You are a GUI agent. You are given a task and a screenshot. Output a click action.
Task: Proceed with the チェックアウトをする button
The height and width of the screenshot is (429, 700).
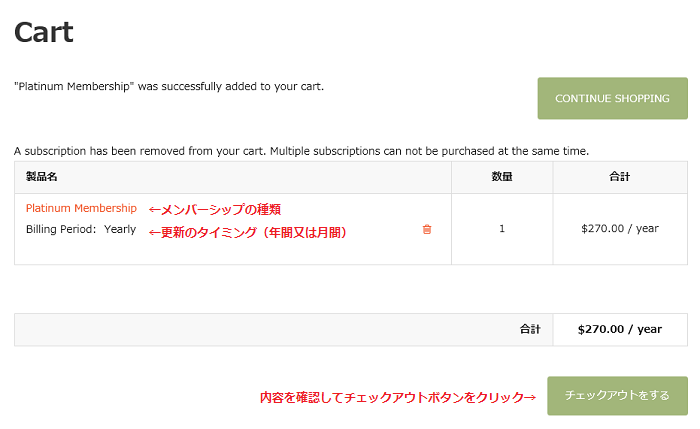[x=617, y=396]
